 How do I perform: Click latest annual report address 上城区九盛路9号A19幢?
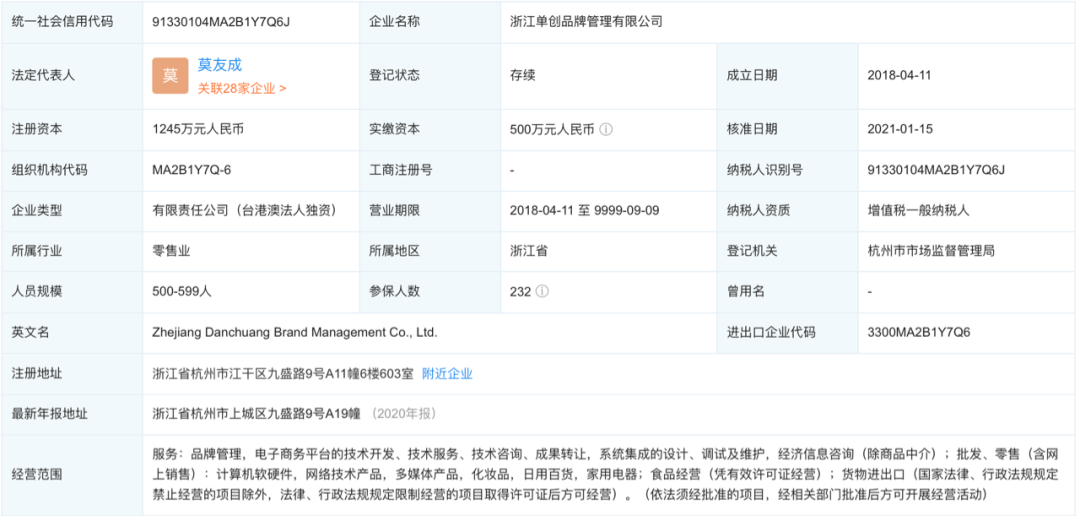coord(256,414)
